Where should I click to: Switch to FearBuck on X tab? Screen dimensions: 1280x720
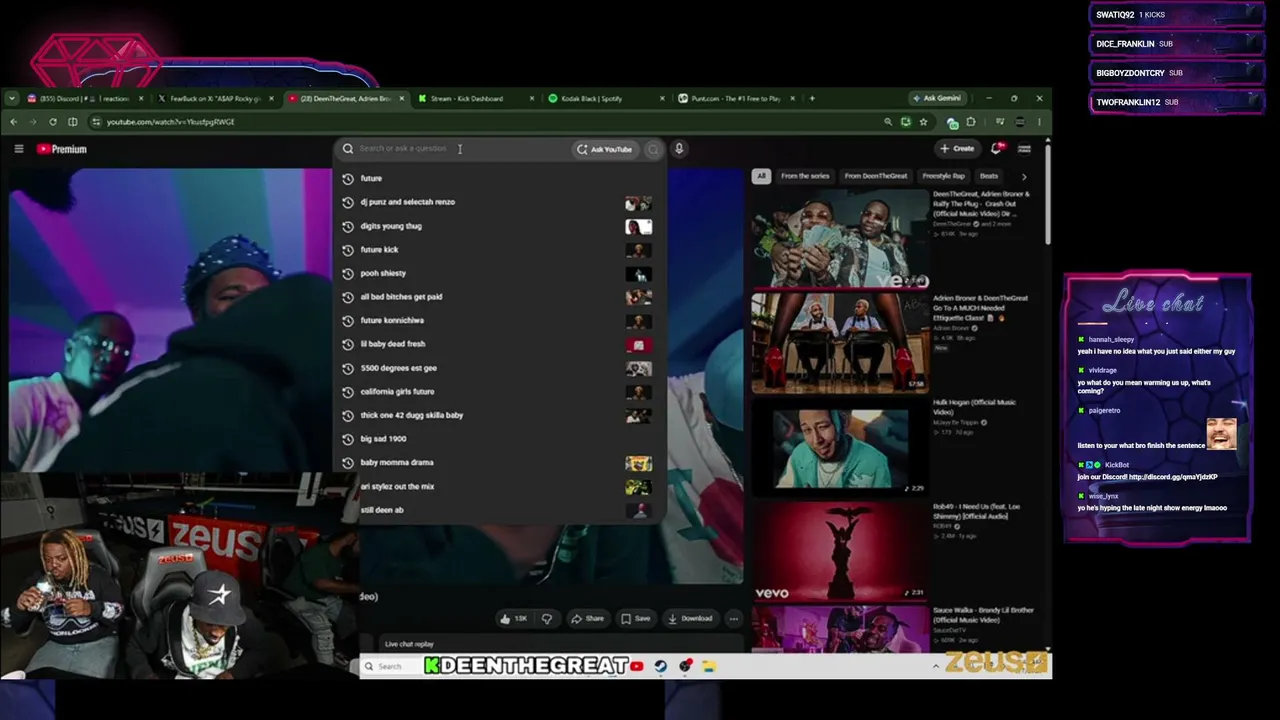coord(214,98)
